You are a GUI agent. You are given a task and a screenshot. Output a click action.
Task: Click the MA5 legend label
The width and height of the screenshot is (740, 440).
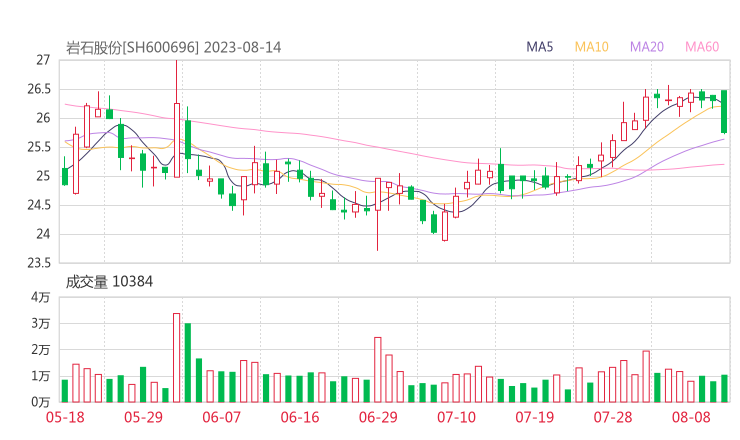[x=539, y=47]
